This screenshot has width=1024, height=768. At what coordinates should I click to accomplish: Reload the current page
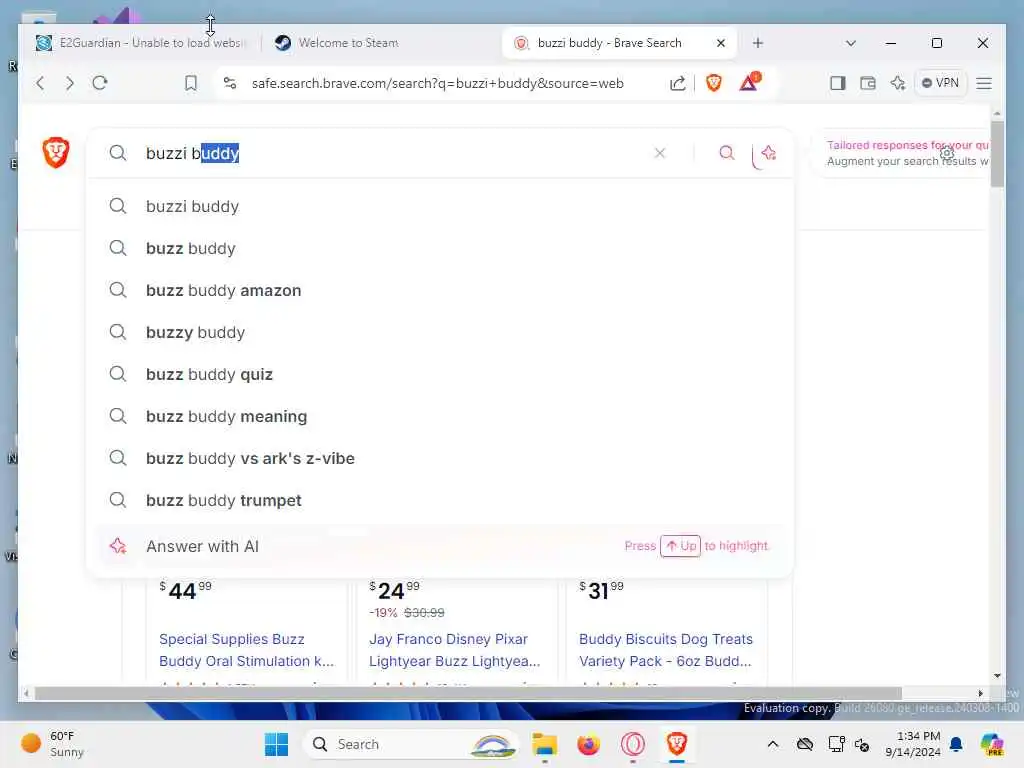point(100,83)
